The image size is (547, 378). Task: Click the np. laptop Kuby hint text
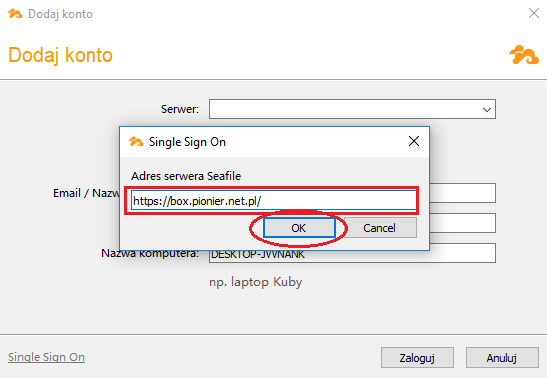point(256,282)
